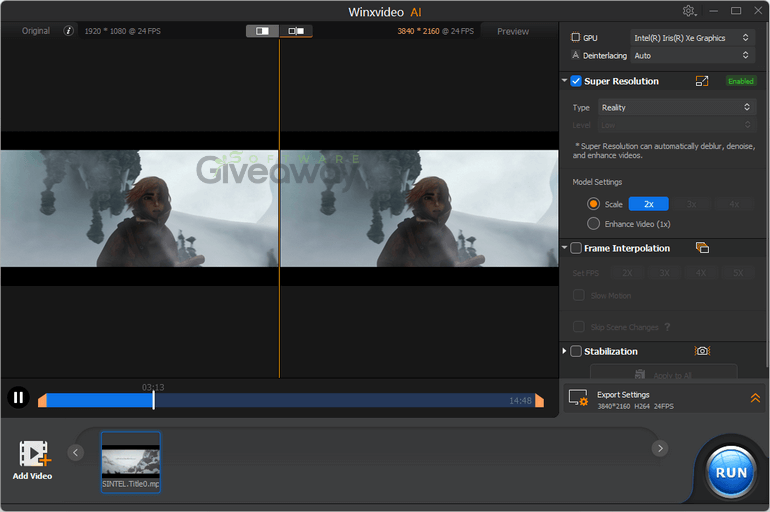Select the Scale radio button
Viewport: 770px width, 512px height.
593,204
